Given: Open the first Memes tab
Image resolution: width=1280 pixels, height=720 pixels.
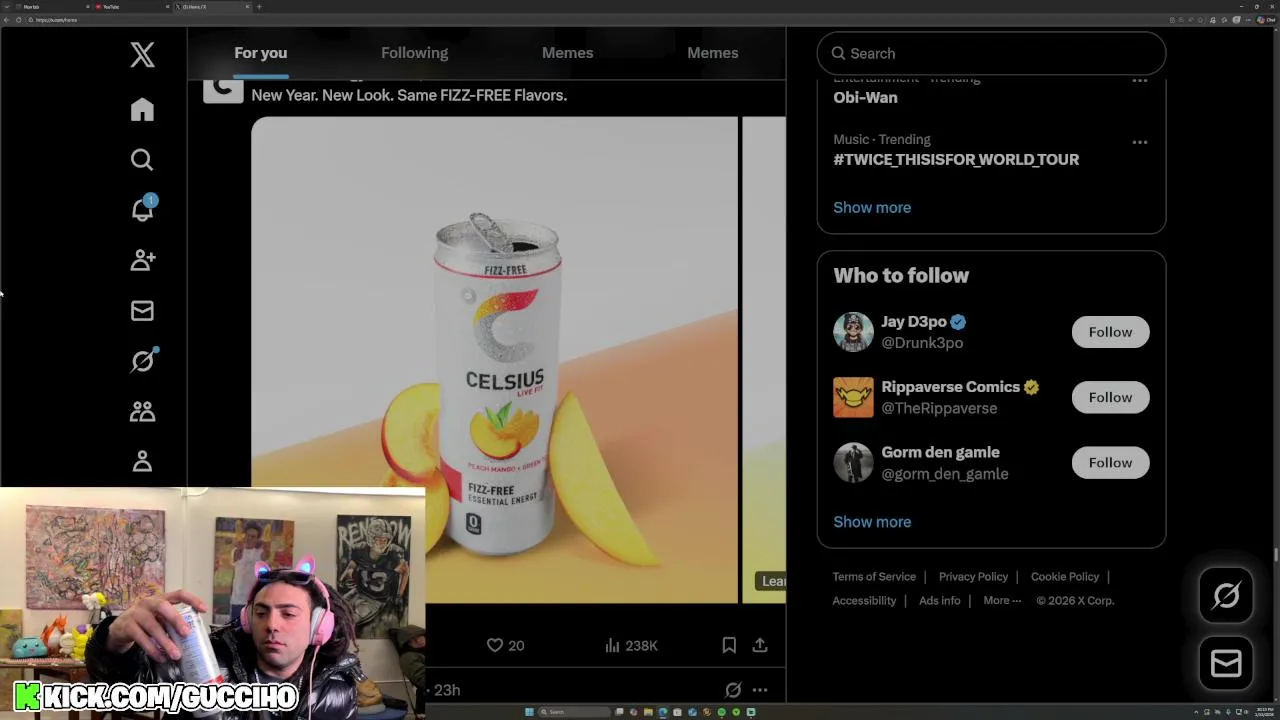Looking at the screenshot, I should point(567,53).
